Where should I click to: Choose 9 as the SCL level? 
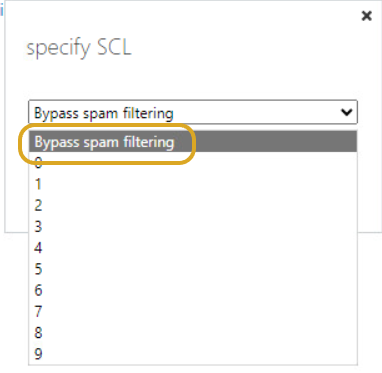pyautogui.click(x=193, y=354)
